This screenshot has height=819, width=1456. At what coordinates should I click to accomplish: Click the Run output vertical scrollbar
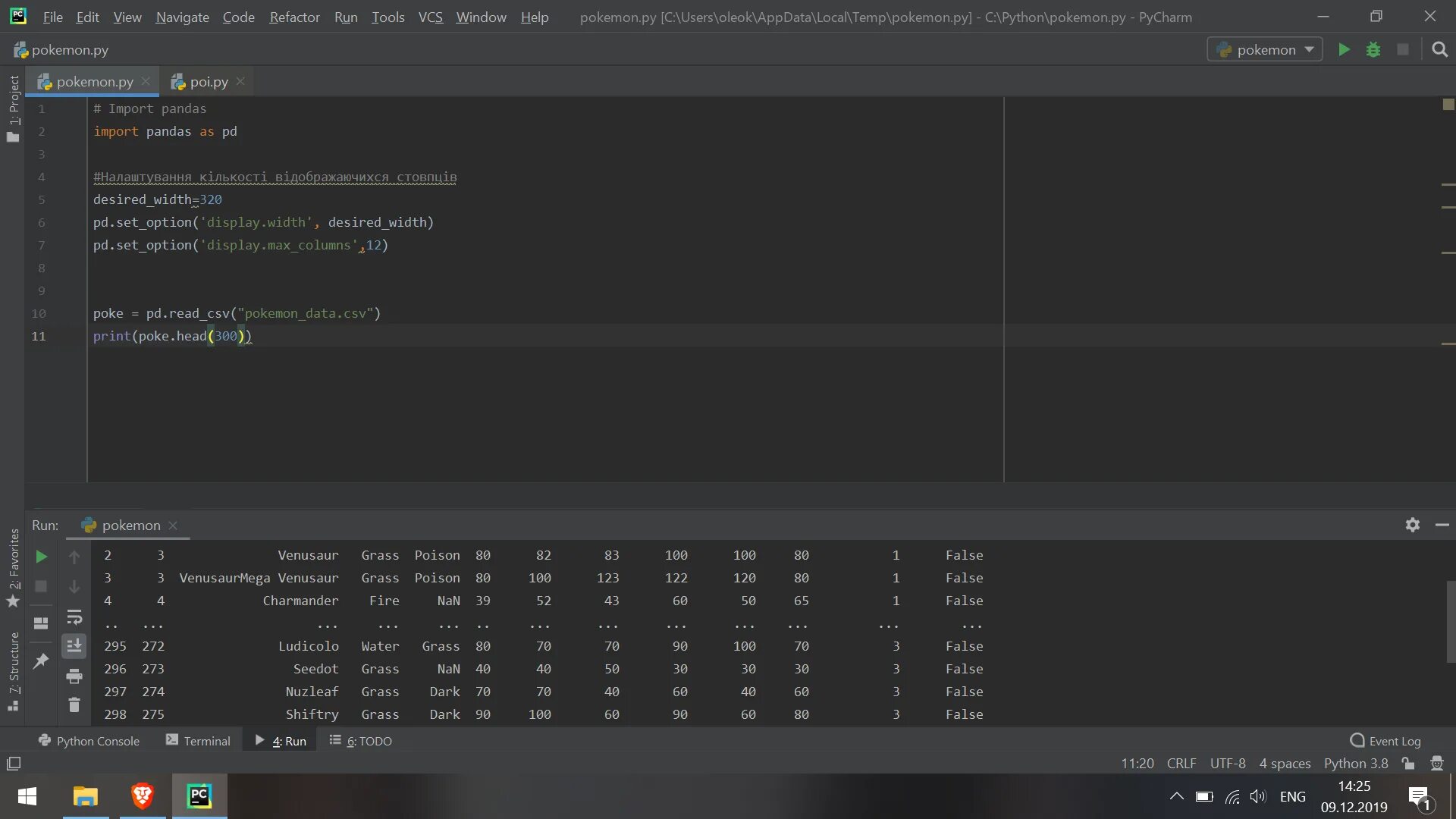click(1450, 622)
